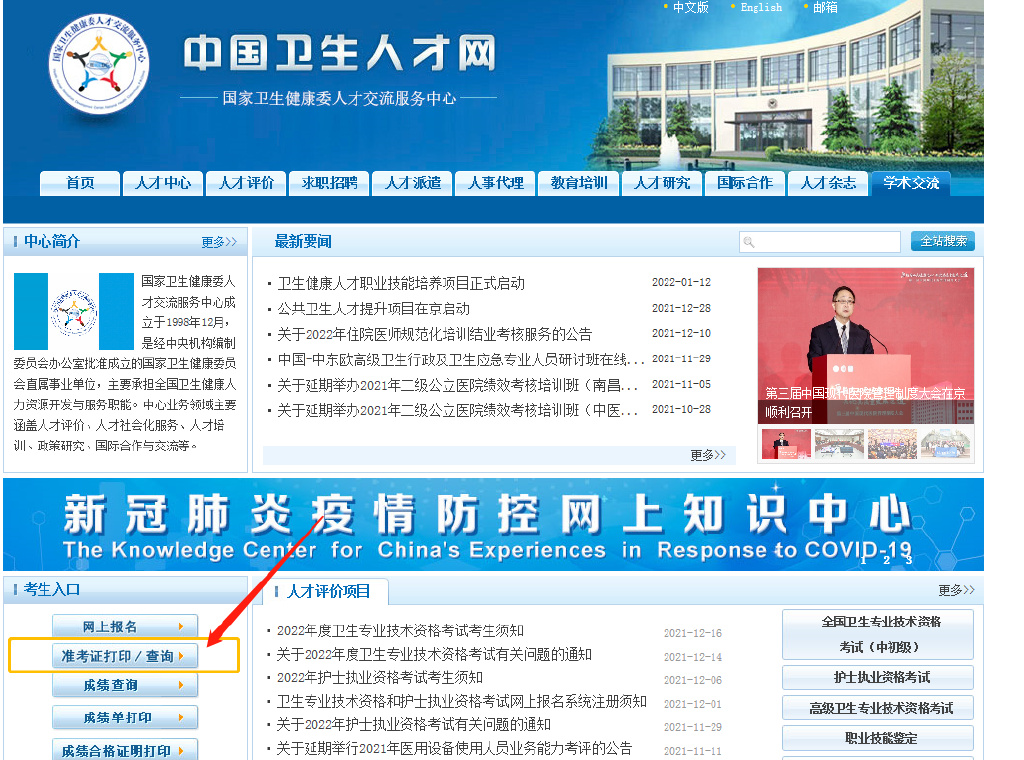1024x760 pixels.
Task: Click the search magnifier icon in search box
Action: click(x=749, y=242)
